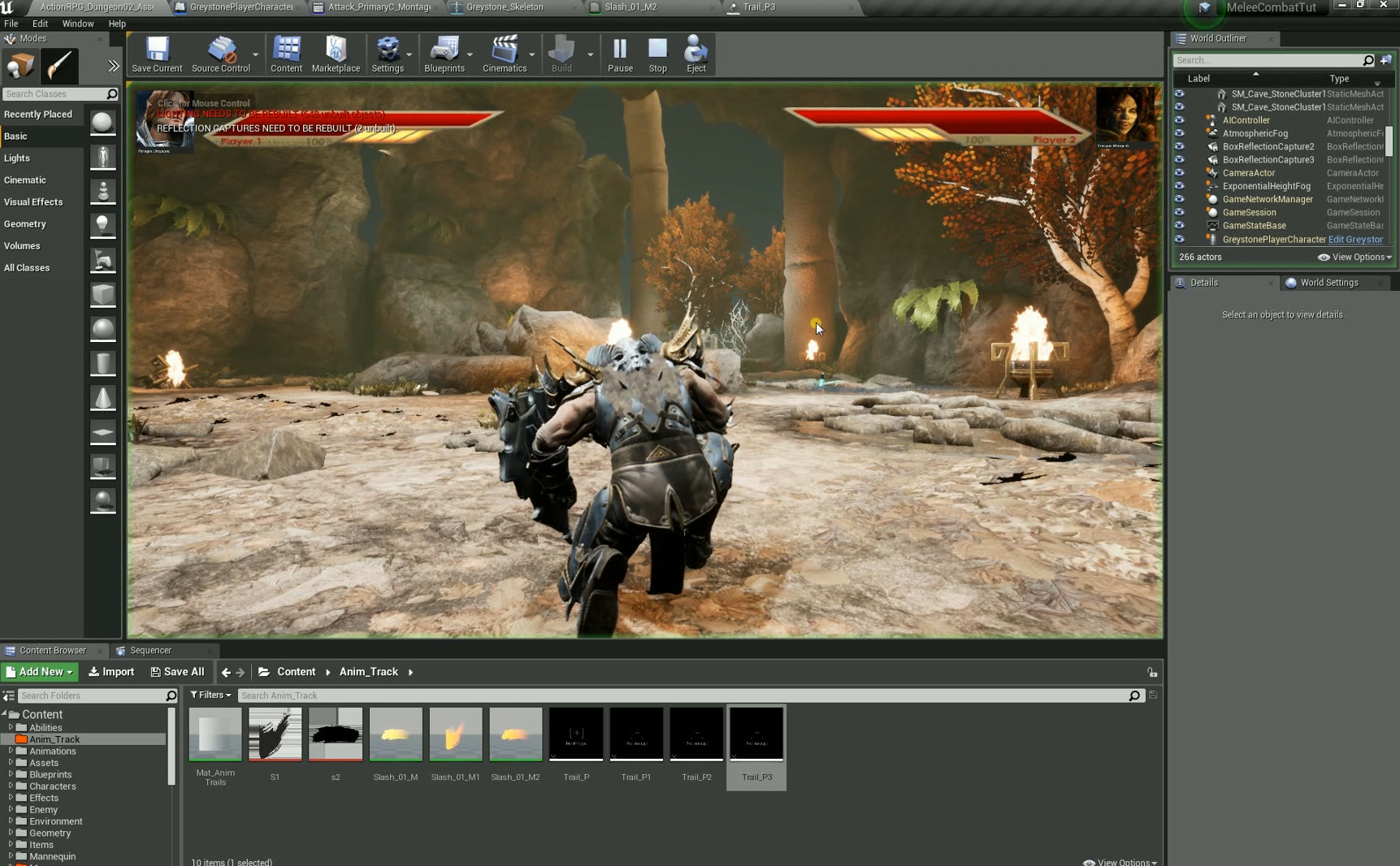Image resolution: width=1400 pixels, height=866 pixels.
Task: Click the Import button
Action: tap(111, 672)
